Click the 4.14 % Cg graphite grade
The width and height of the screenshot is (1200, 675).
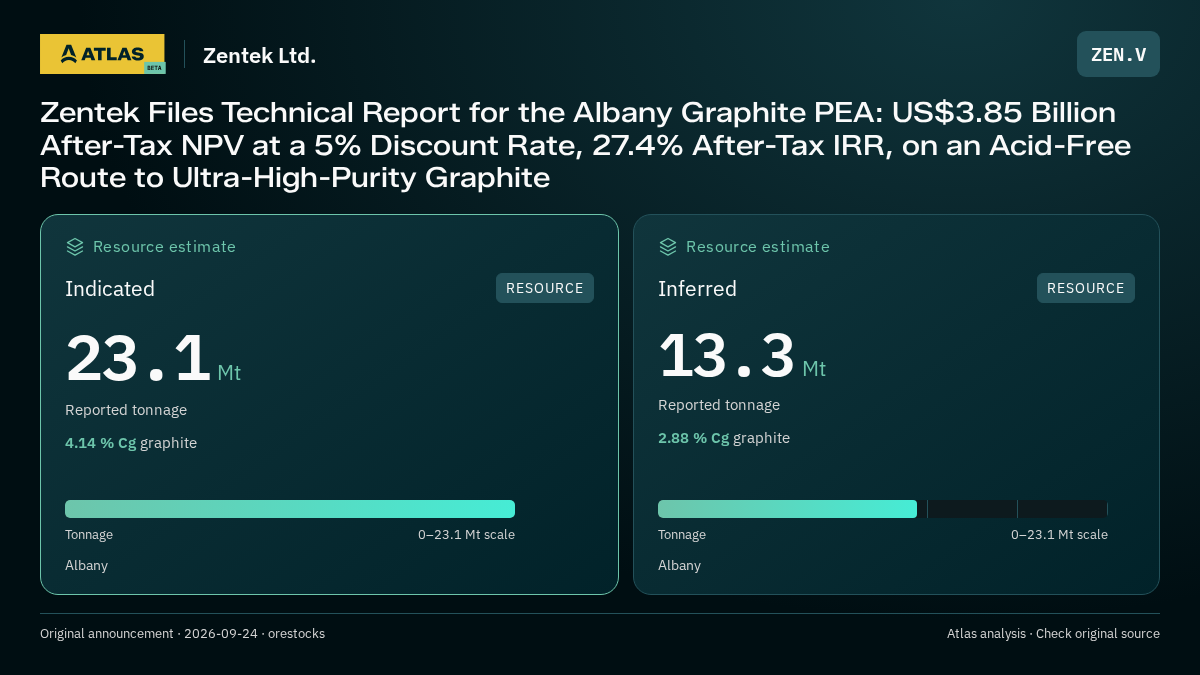(131, 443)
